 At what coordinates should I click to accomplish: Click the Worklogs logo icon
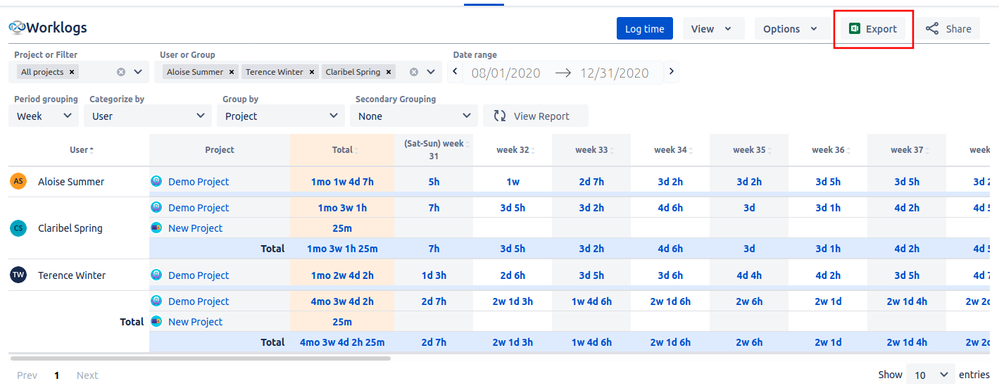pyautogui.click(x=17, y=28)
